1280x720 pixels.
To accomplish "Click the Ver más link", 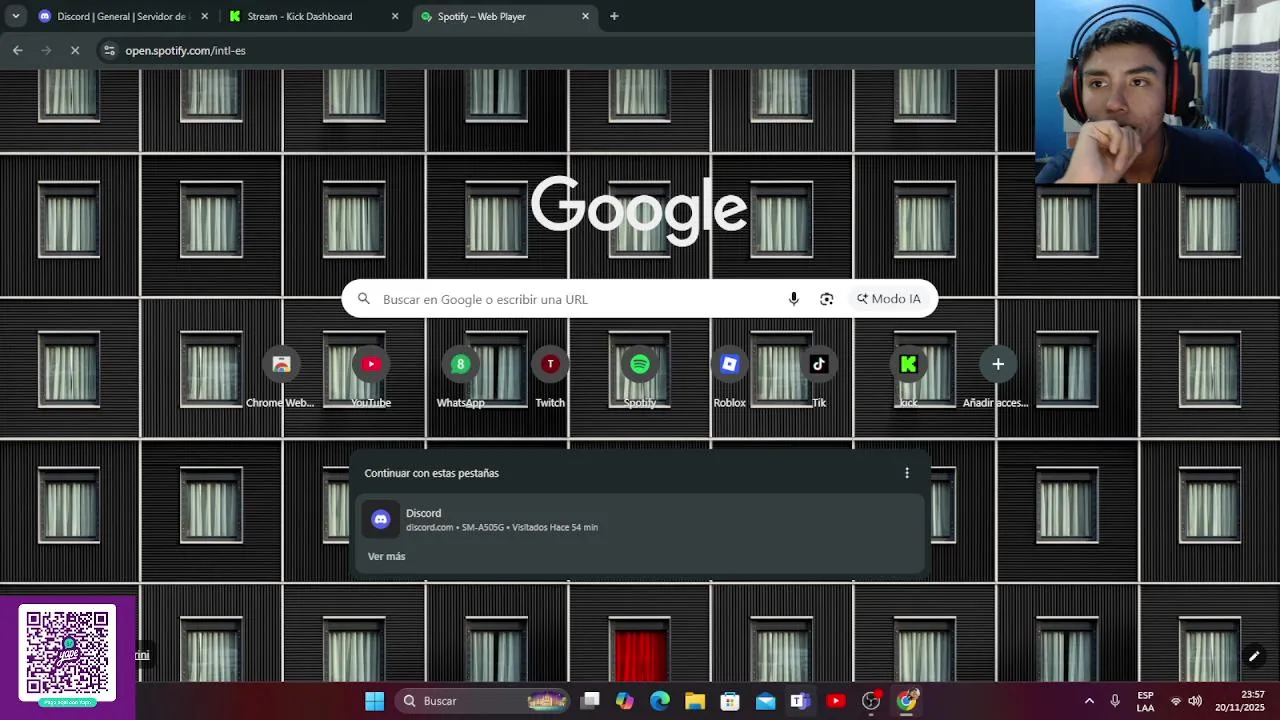I will tap(386, 556).
